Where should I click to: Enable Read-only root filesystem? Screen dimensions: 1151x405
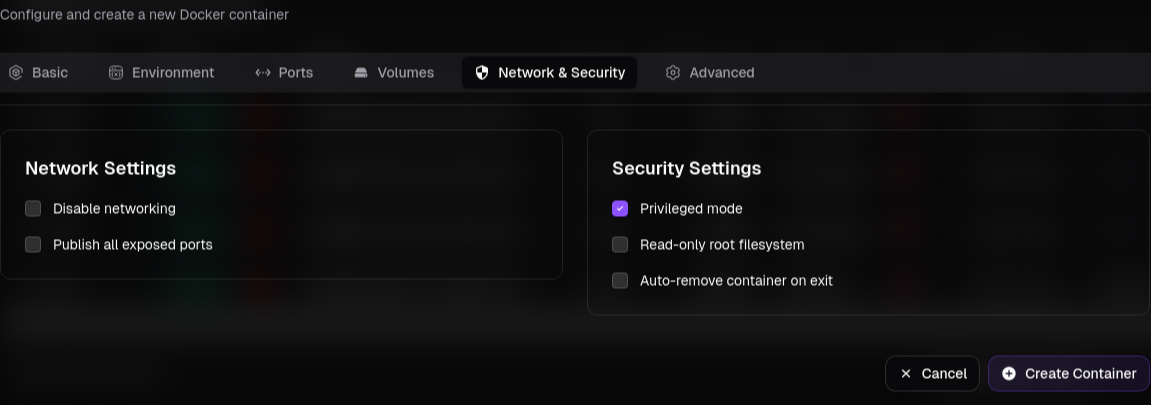[620, 245]
